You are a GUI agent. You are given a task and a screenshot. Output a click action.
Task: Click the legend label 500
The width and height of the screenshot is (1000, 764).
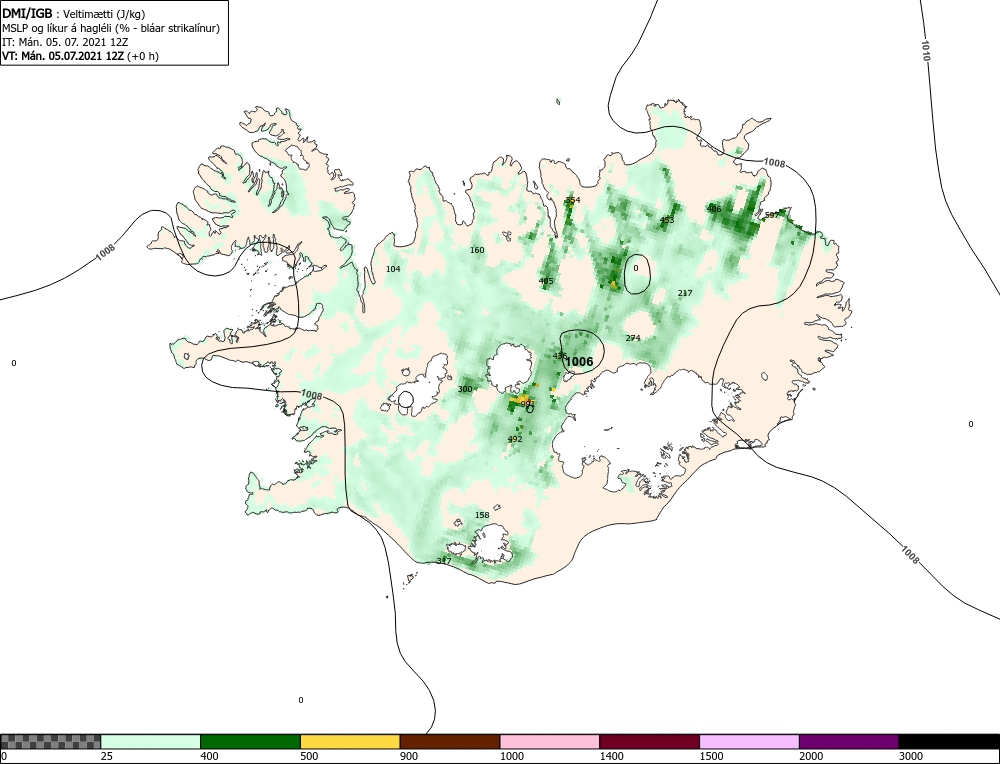[309, 756]
